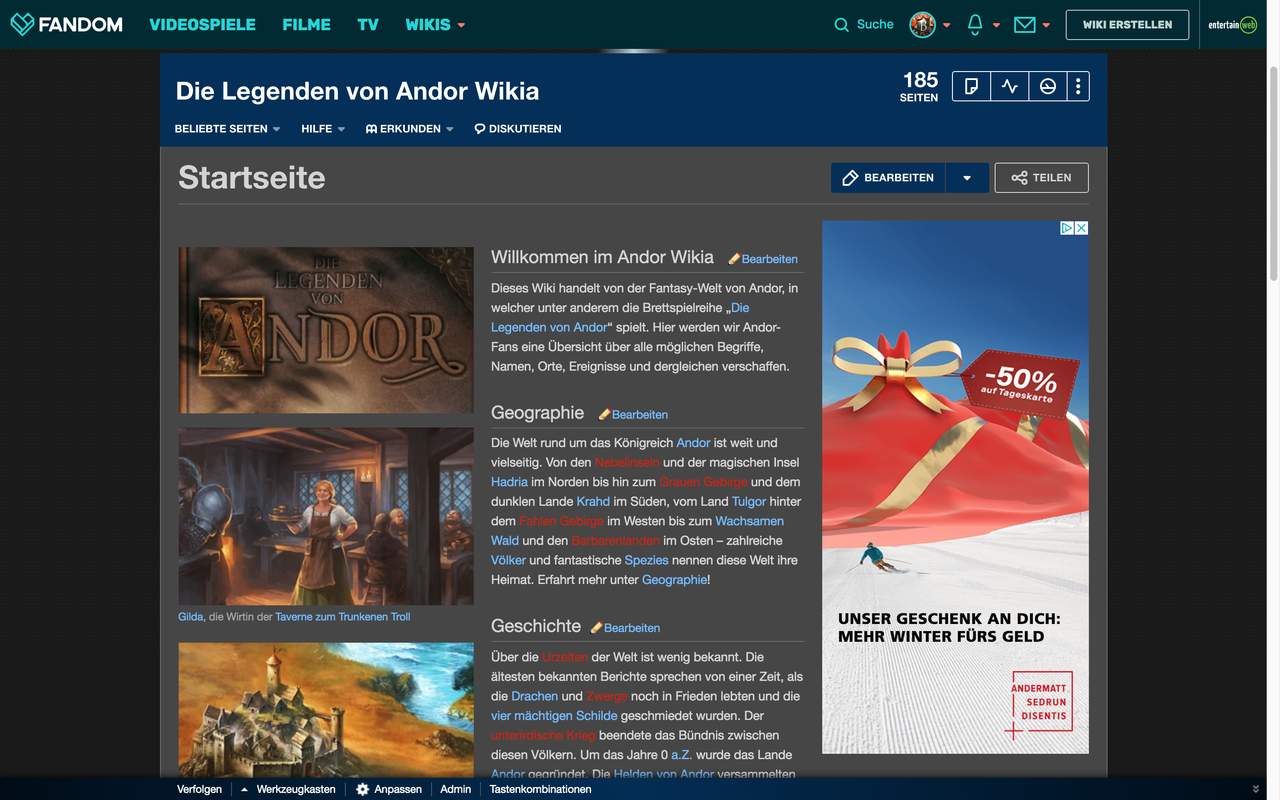Open the Spezies link
This screenshot has width=1280, height=800.
[646, 560]
